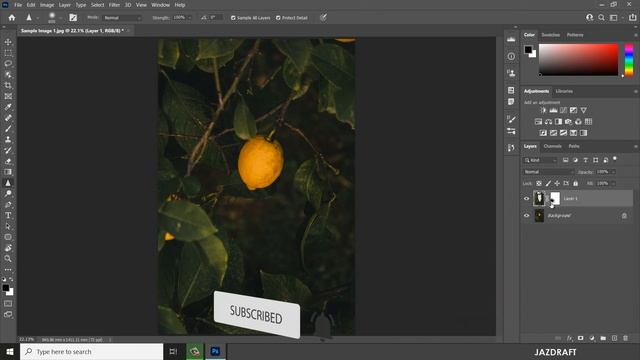Viewport: 640px width, 360px height.
Task: Open the Mode dropdown in options bar
Action: [x=122, y=18]
